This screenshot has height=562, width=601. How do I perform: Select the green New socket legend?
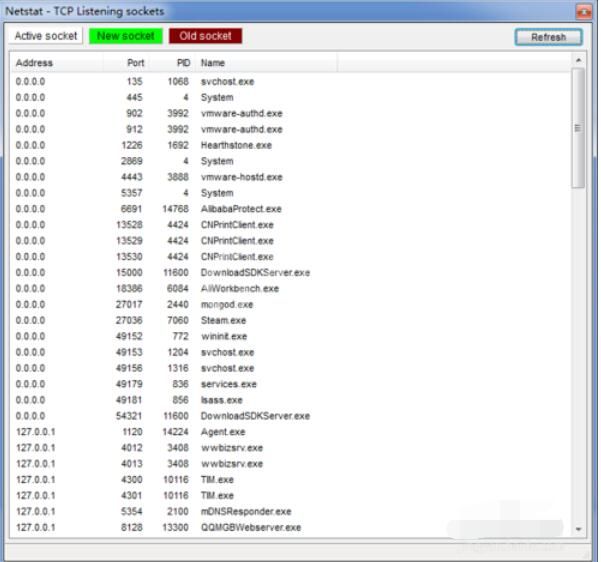(x=126, y=36)
